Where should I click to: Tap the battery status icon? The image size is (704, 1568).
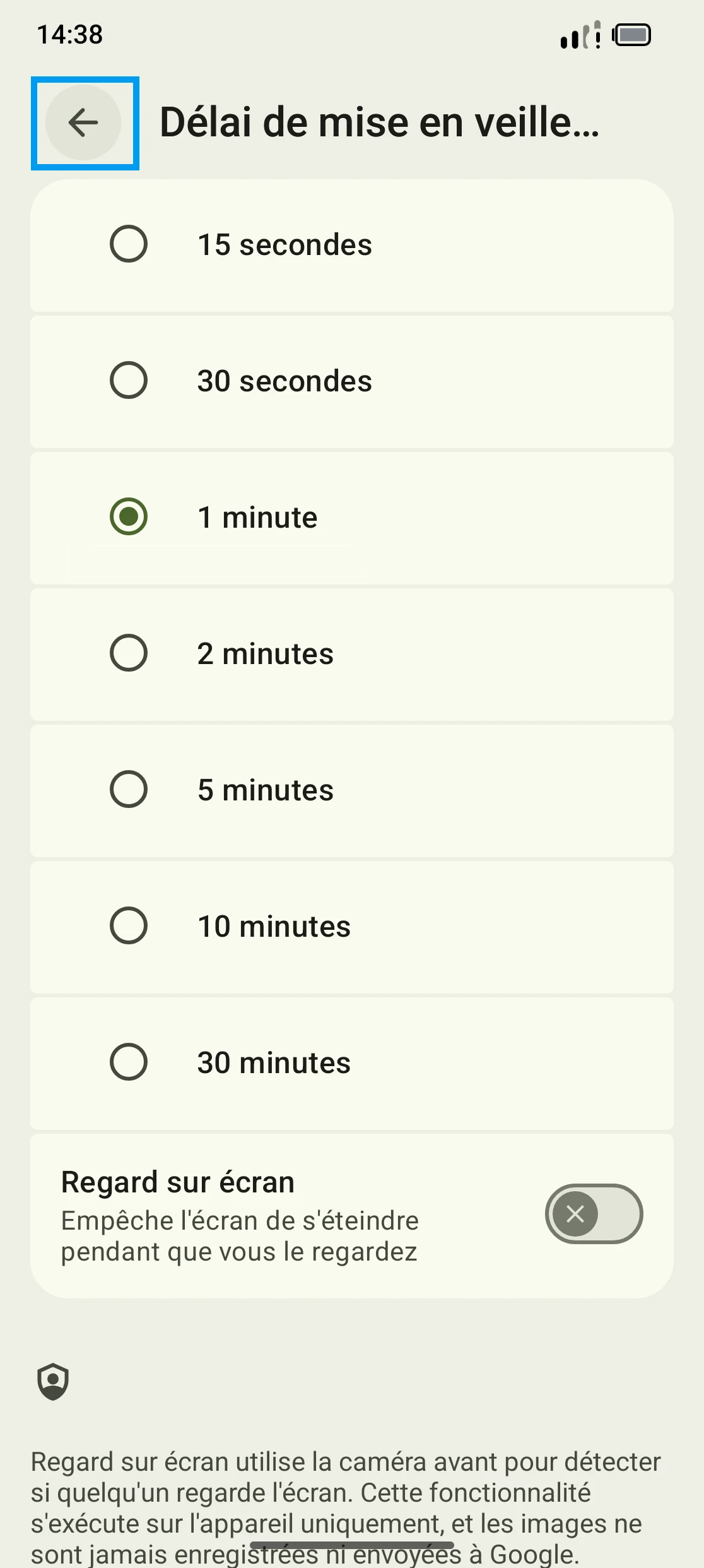pyautogui.click(x=631, y=35)
